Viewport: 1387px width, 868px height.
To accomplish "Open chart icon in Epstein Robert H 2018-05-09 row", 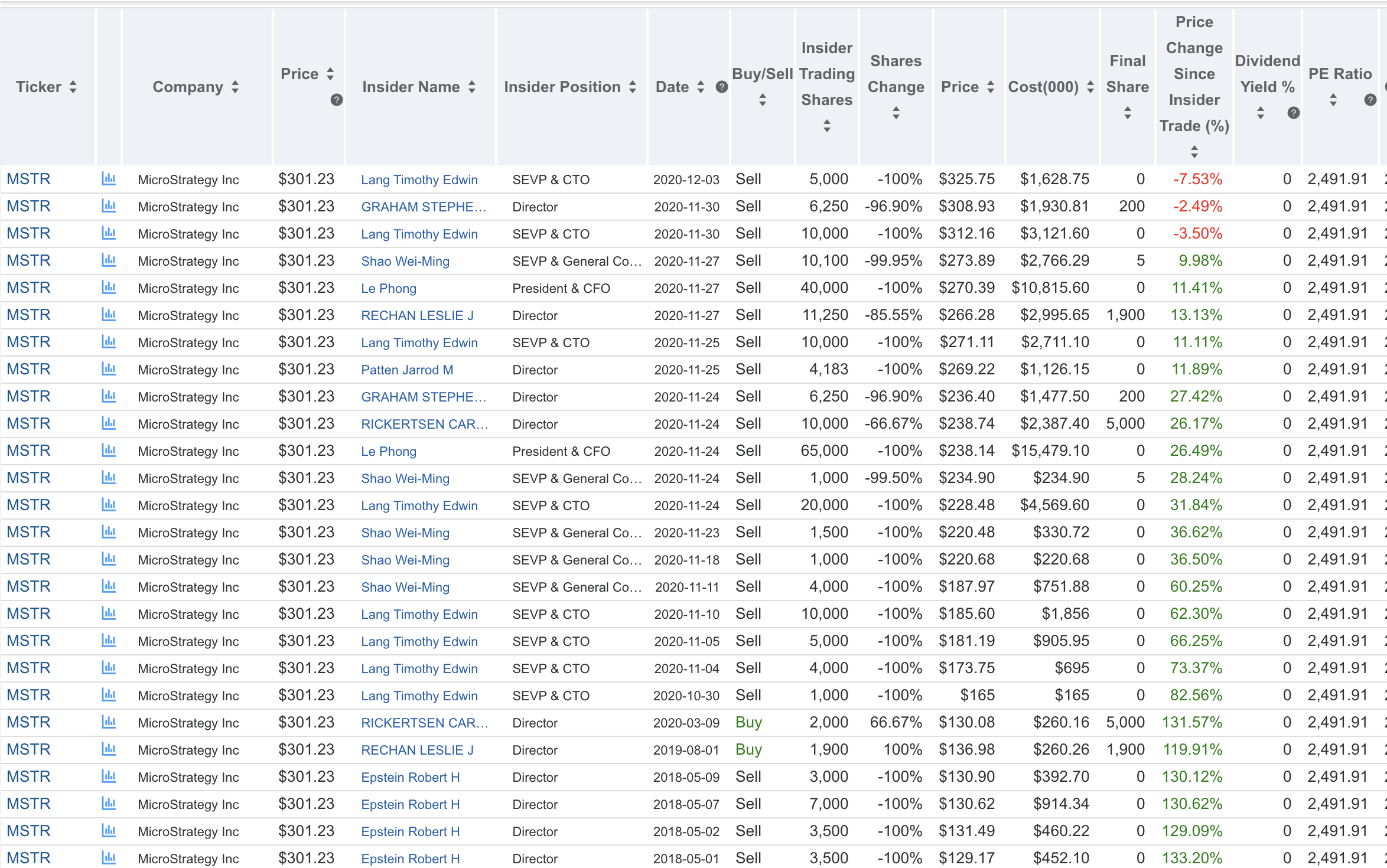I will coord(109,776).
